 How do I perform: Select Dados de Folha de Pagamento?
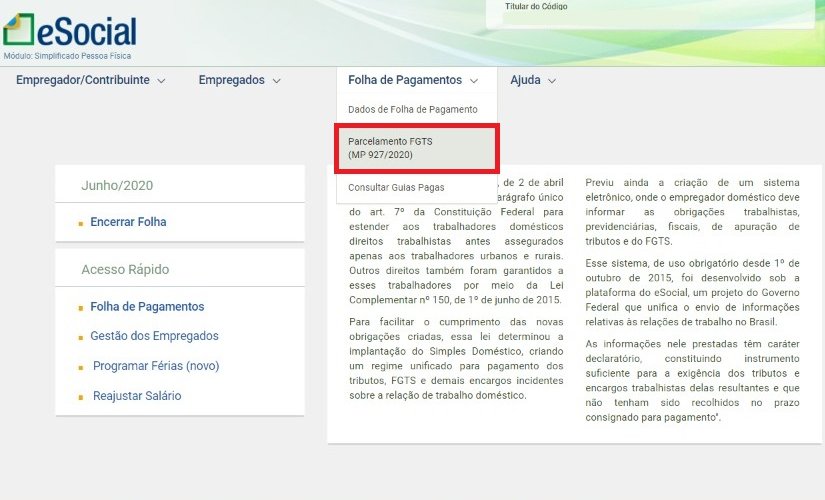(412, 109)
